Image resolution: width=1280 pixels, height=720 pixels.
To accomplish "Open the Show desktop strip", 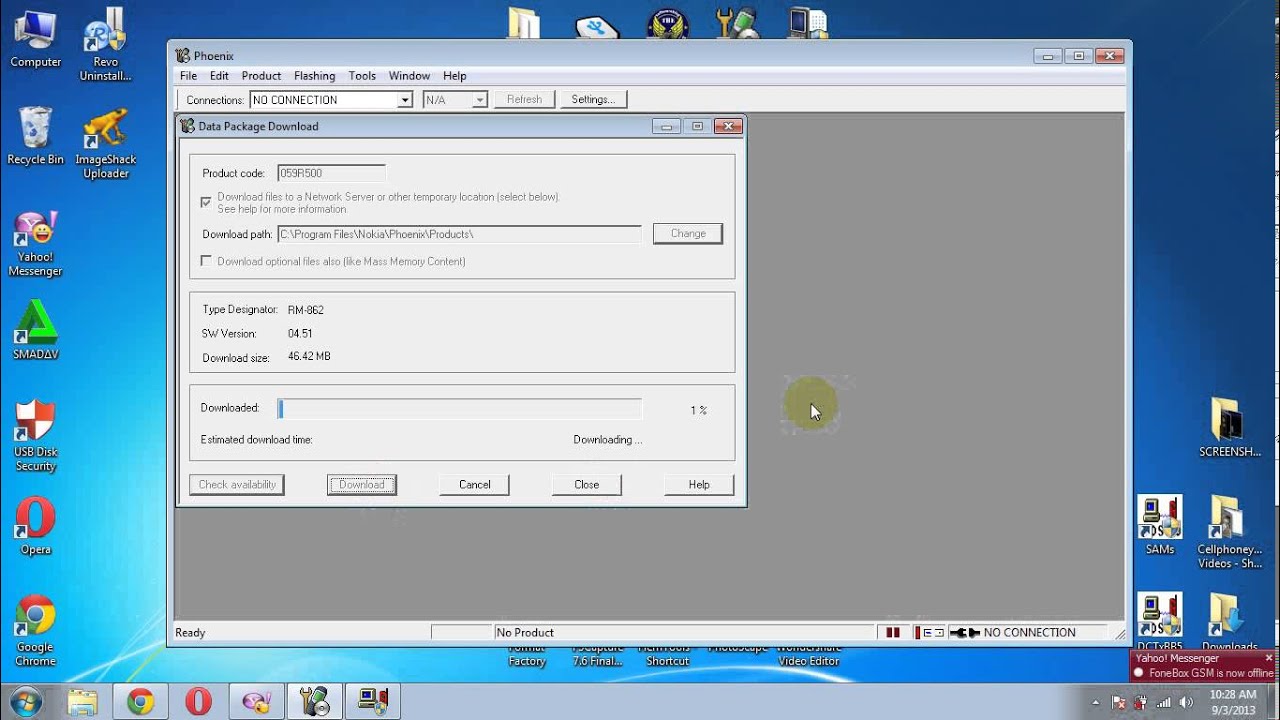I will [x=1275, y=702].
